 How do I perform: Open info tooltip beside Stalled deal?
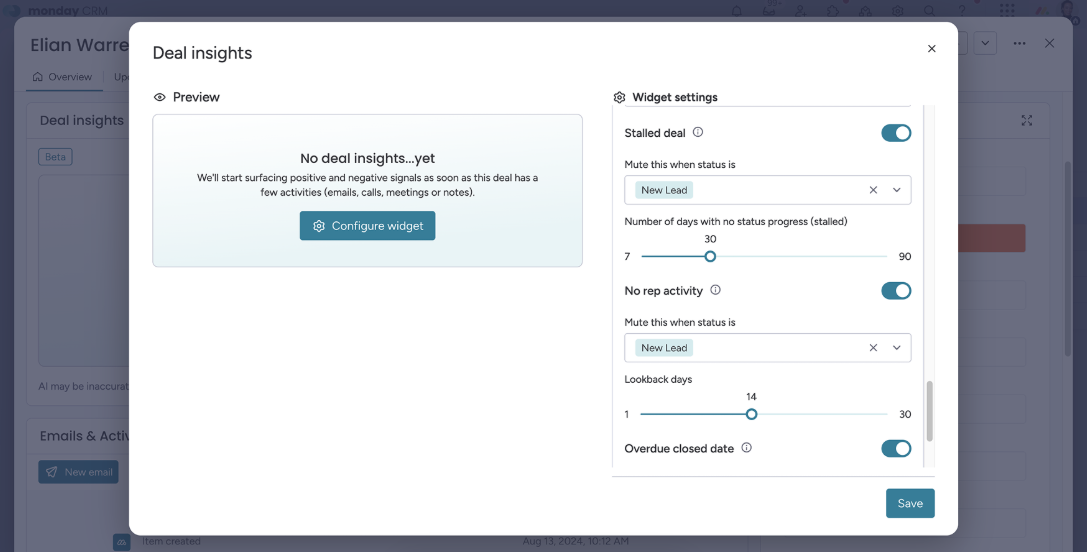pyautogui.click(x=698, y=132)
